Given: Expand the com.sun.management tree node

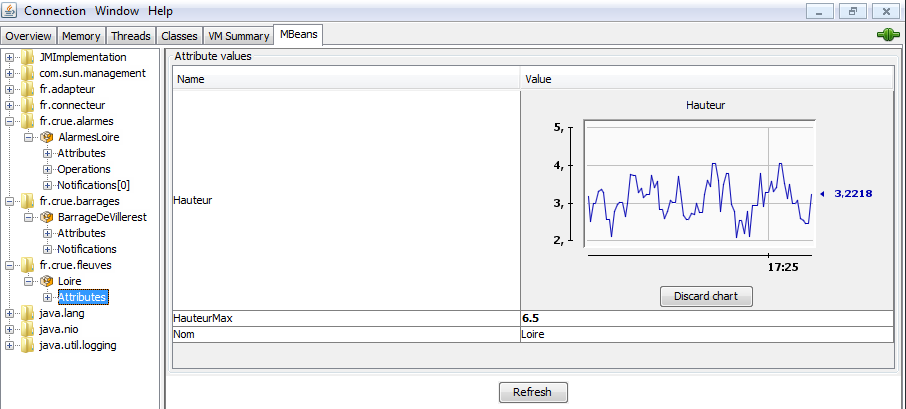Looking at the screenshot, I should (x=9, y=73).
